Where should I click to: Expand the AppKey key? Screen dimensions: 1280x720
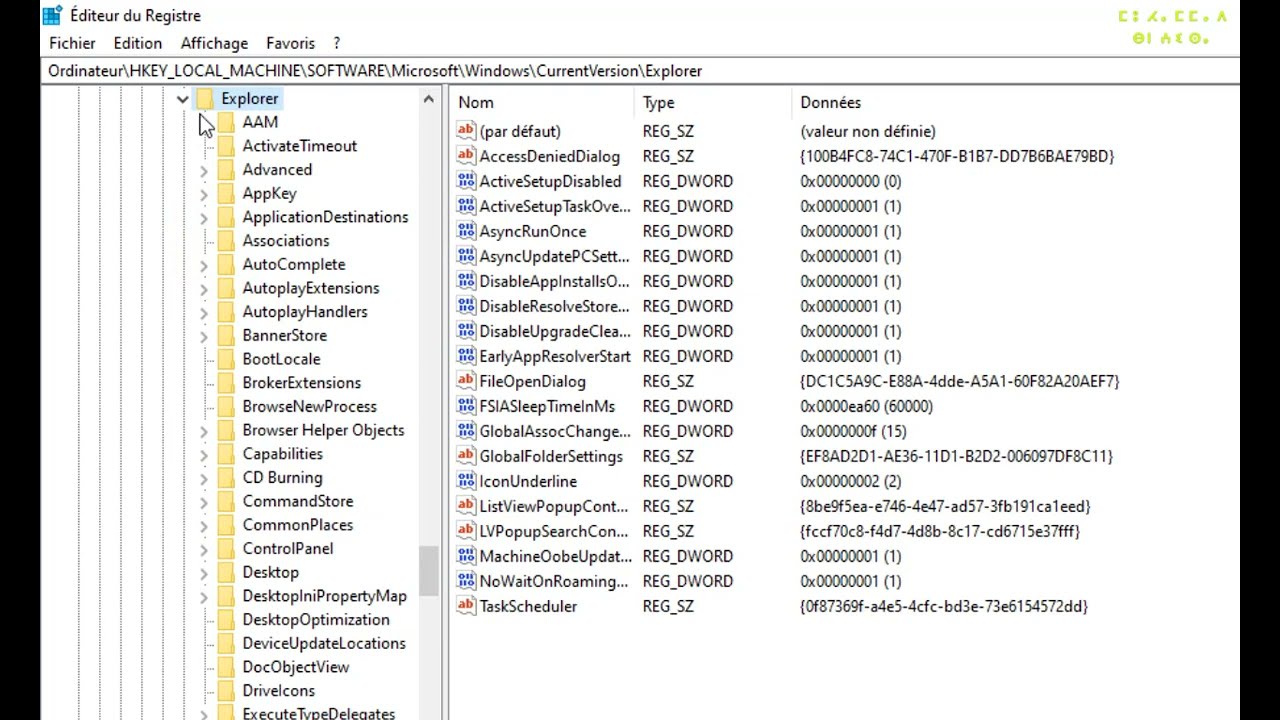point(204,194)
